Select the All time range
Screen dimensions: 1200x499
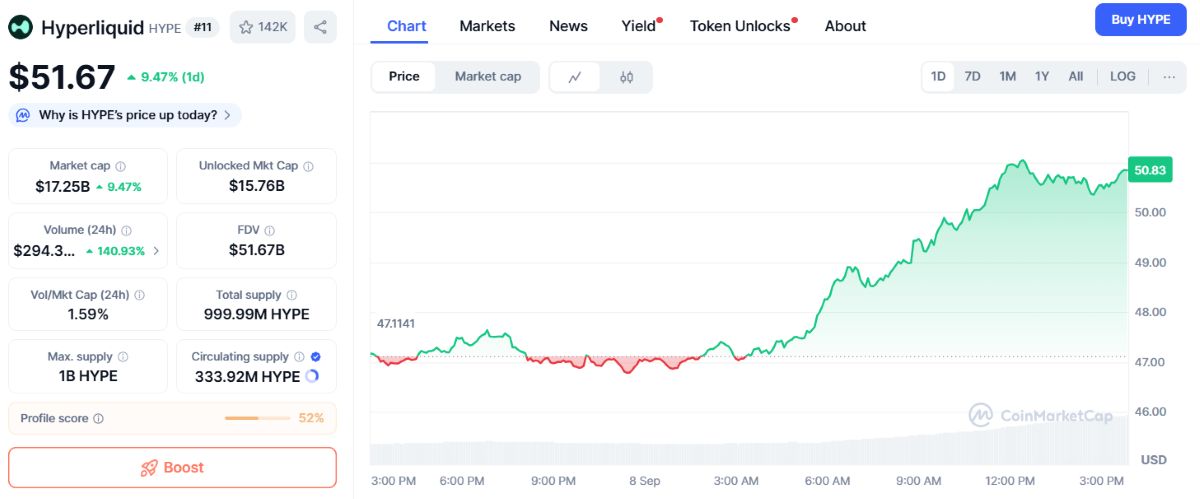[x=1076, y=77]
